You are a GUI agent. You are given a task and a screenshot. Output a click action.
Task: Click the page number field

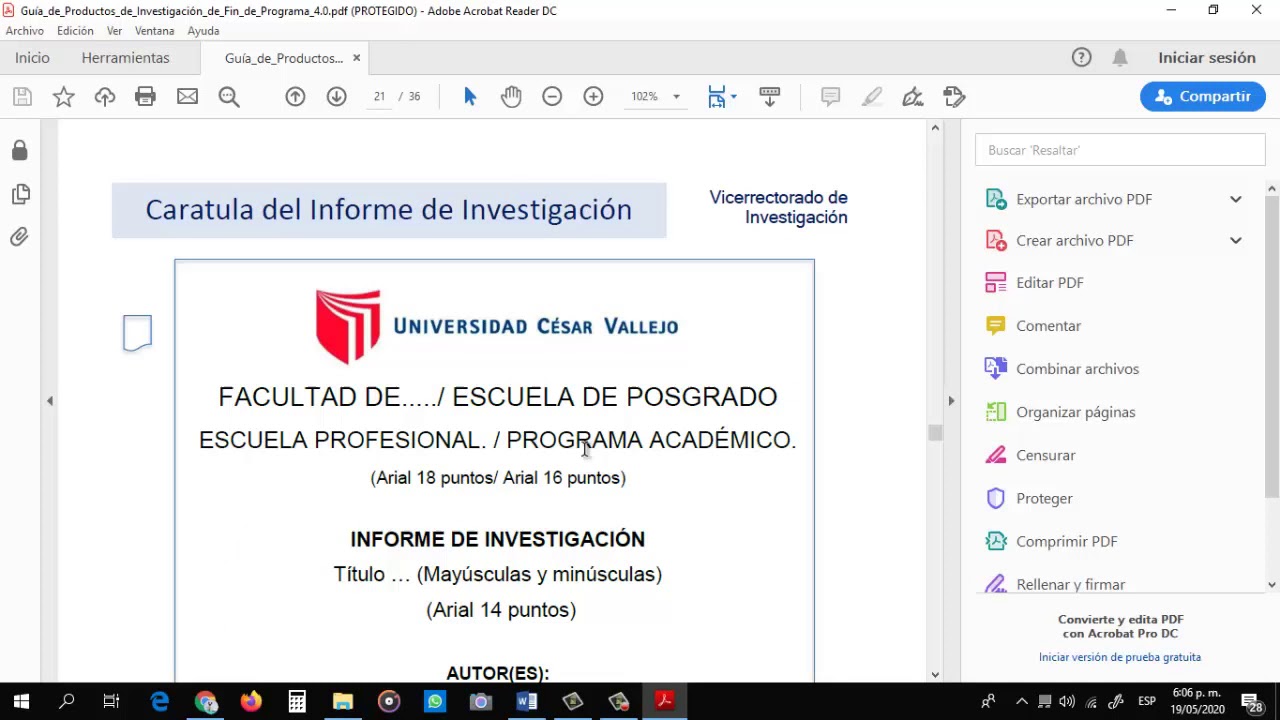point(380,97)
